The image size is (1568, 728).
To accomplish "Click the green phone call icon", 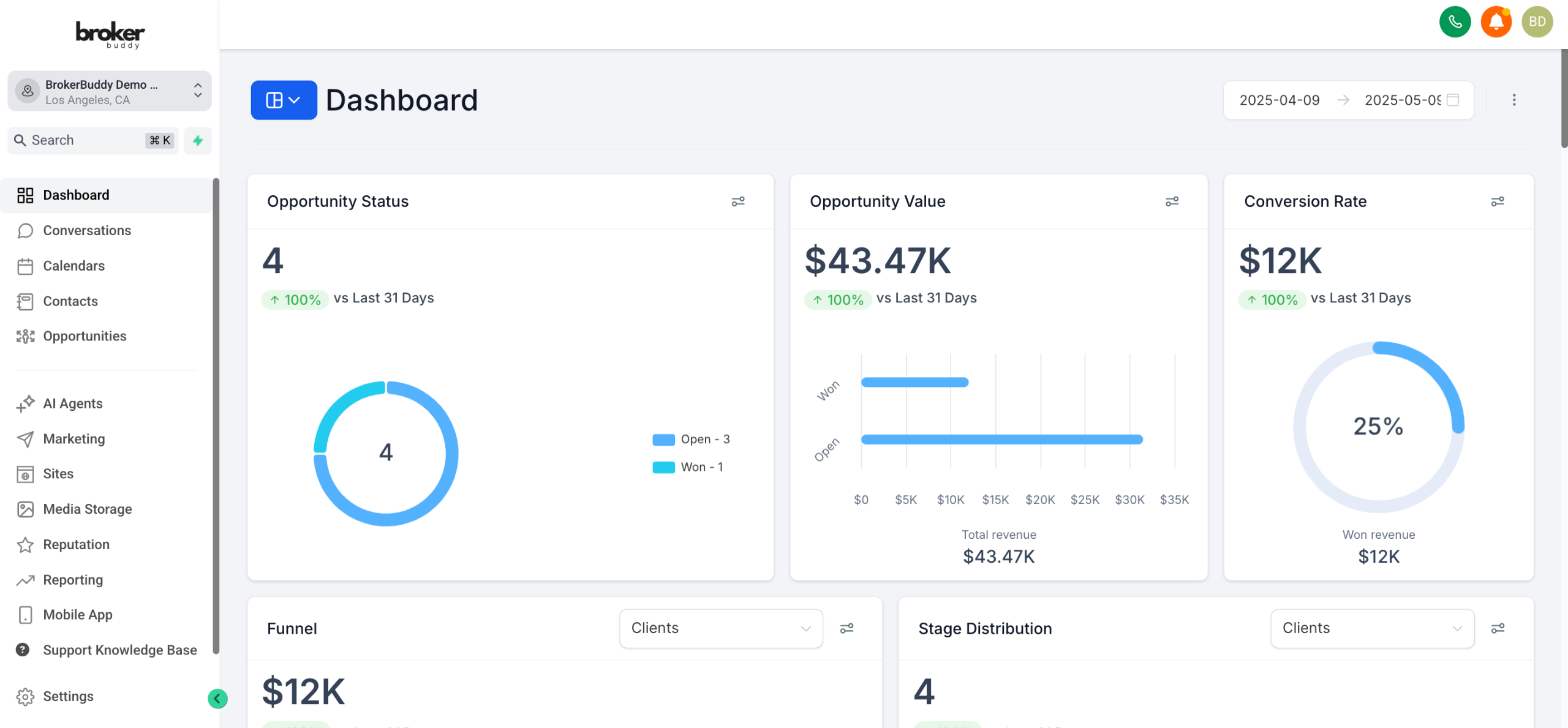I will 1455,22.
